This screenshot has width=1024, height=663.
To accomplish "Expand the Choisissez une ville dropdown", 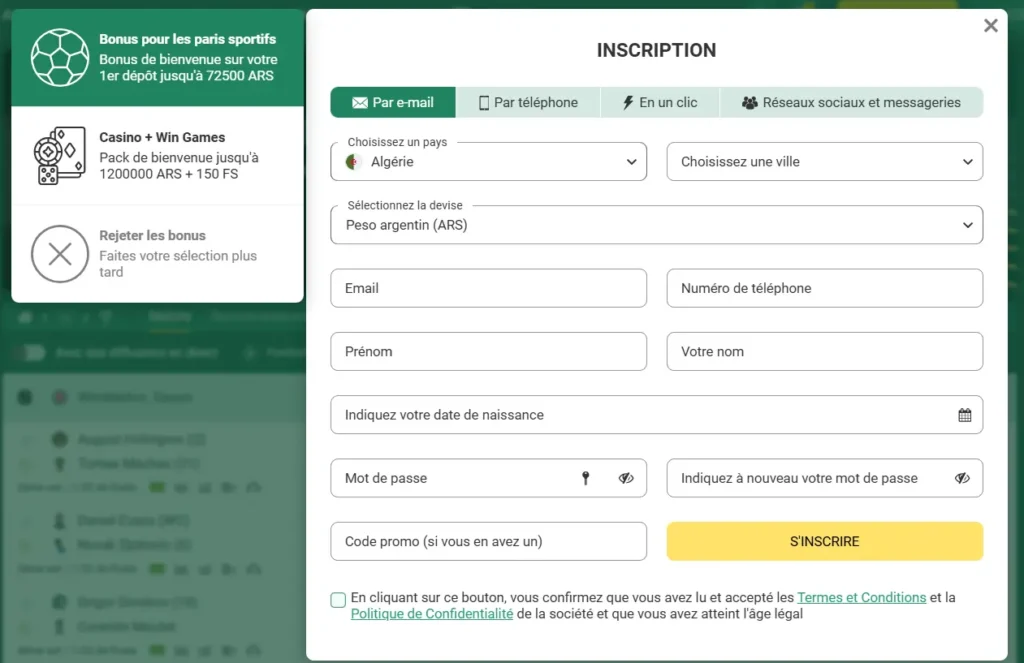I will coord(825,161).
